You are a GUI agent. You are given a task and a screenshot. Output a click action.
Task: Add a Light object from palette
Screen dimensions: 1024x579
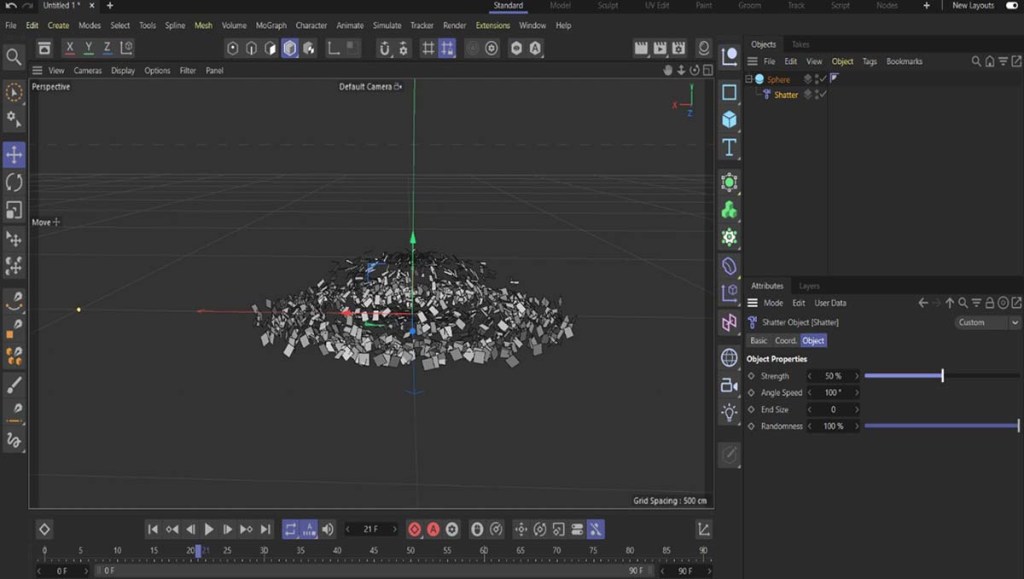pyautogui.click(x=729, y=412)
